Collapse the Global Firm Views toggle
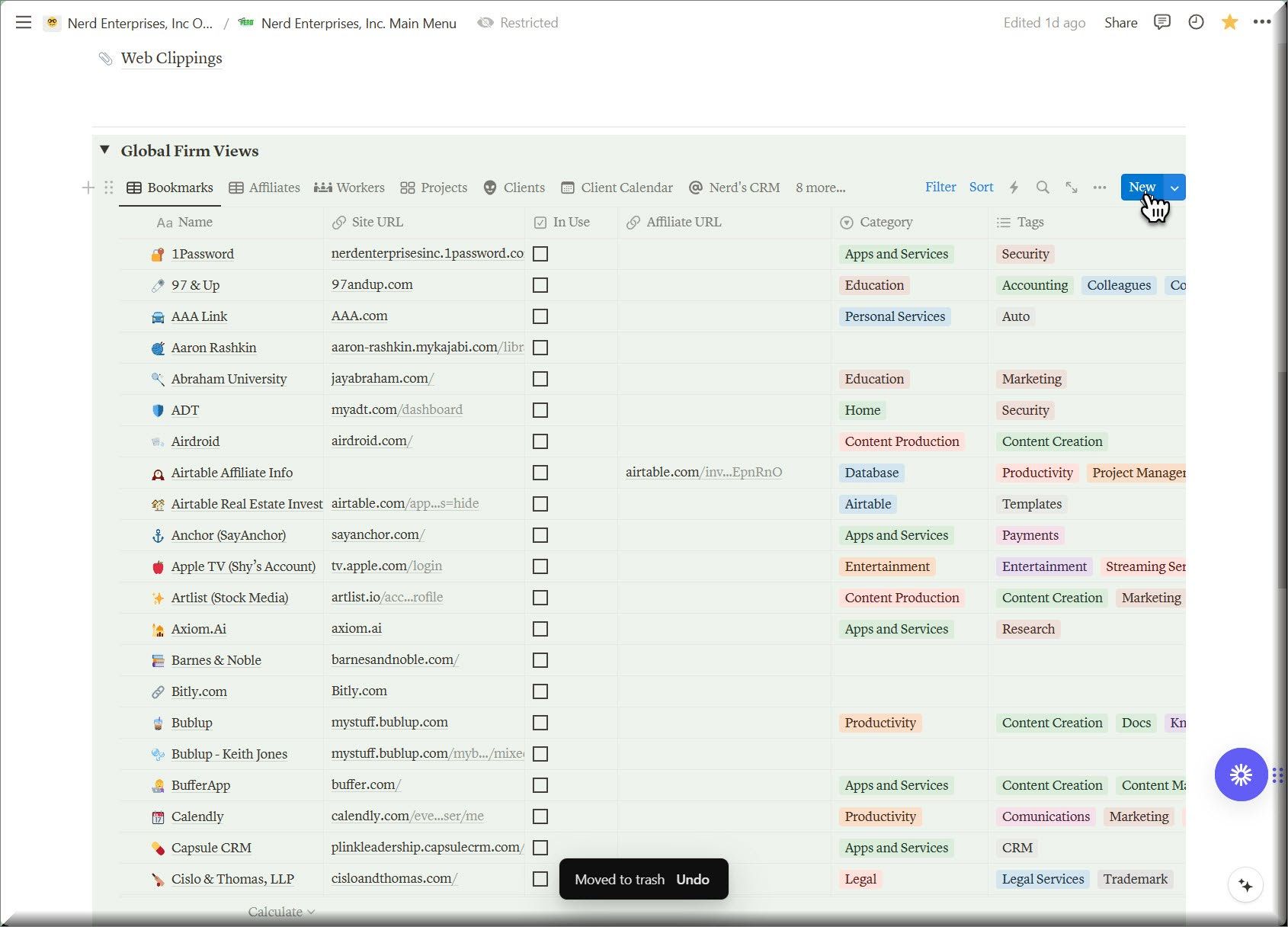This screenshot has width=1288, height=927. pyautogui.click(x=105, y=150)
